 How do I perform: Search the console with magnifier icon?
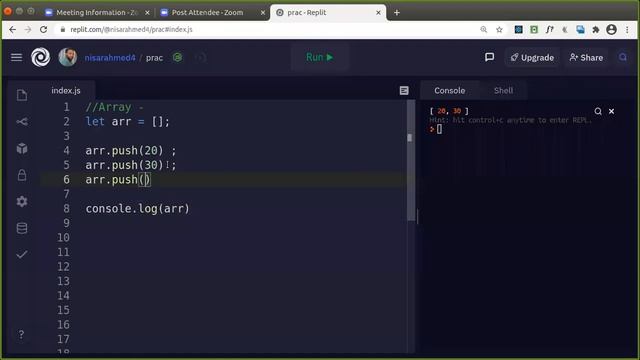click(x=598, y=111)
